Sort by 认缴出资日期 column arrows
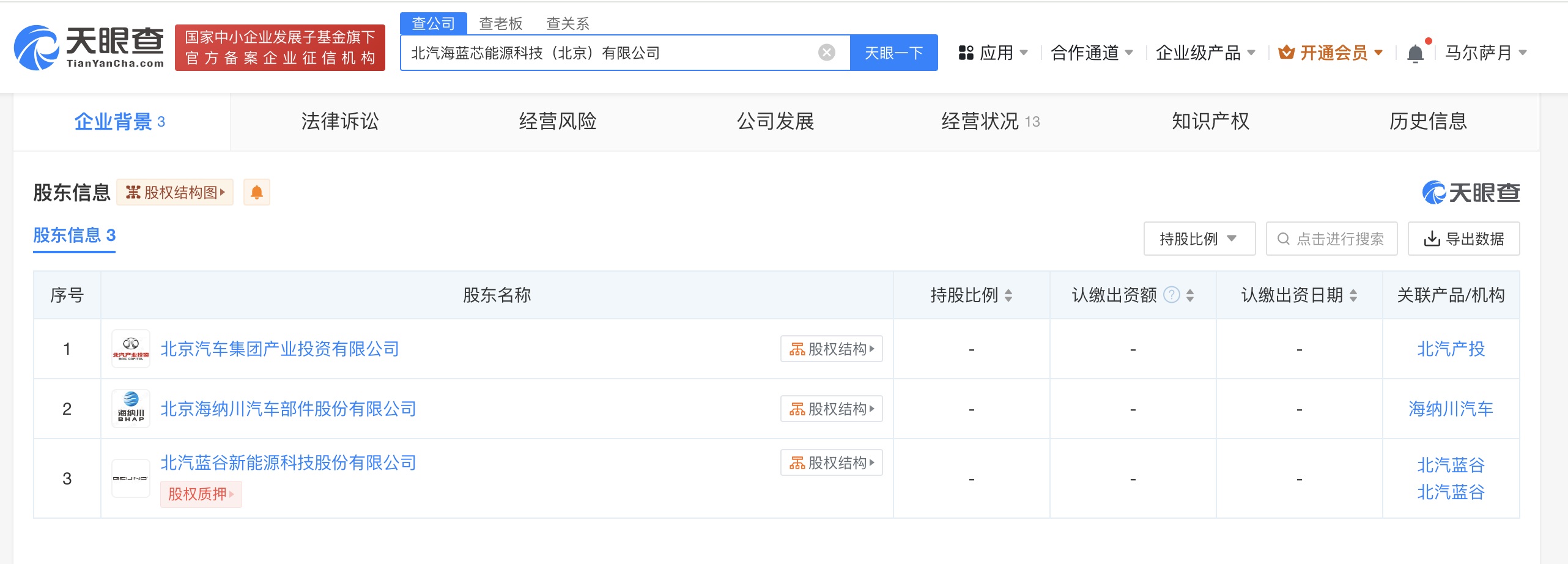The width and height of the screenshot is (1568, 564). click(1353, 296)
